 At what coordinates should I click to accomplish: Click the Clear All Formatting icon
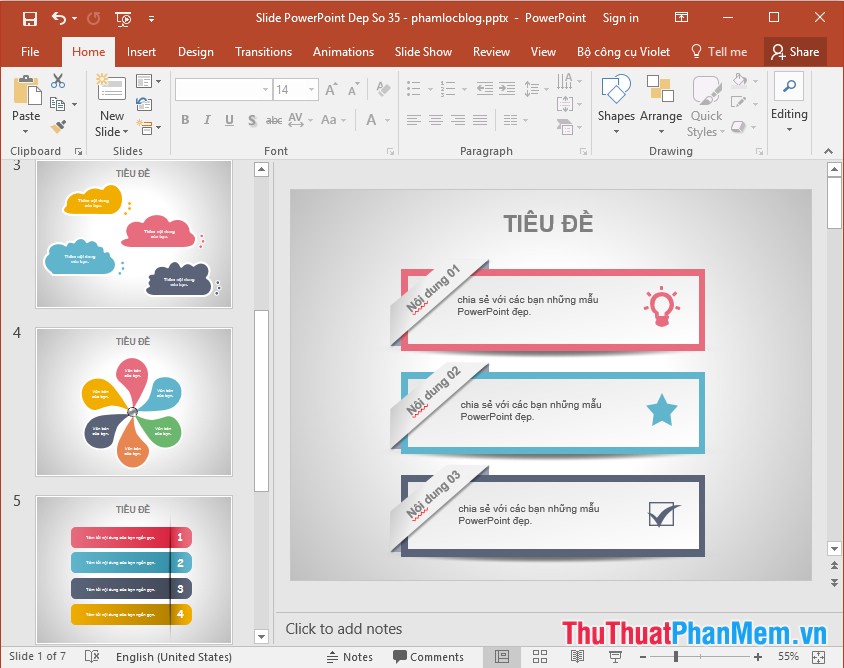pos(384,88)
